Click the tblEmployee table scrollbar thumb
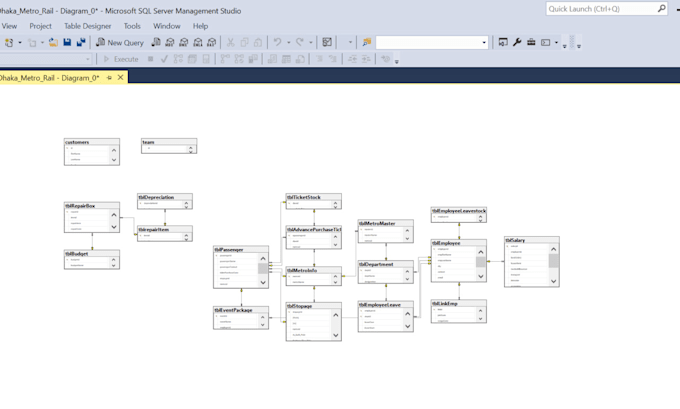 click(481, 262)
